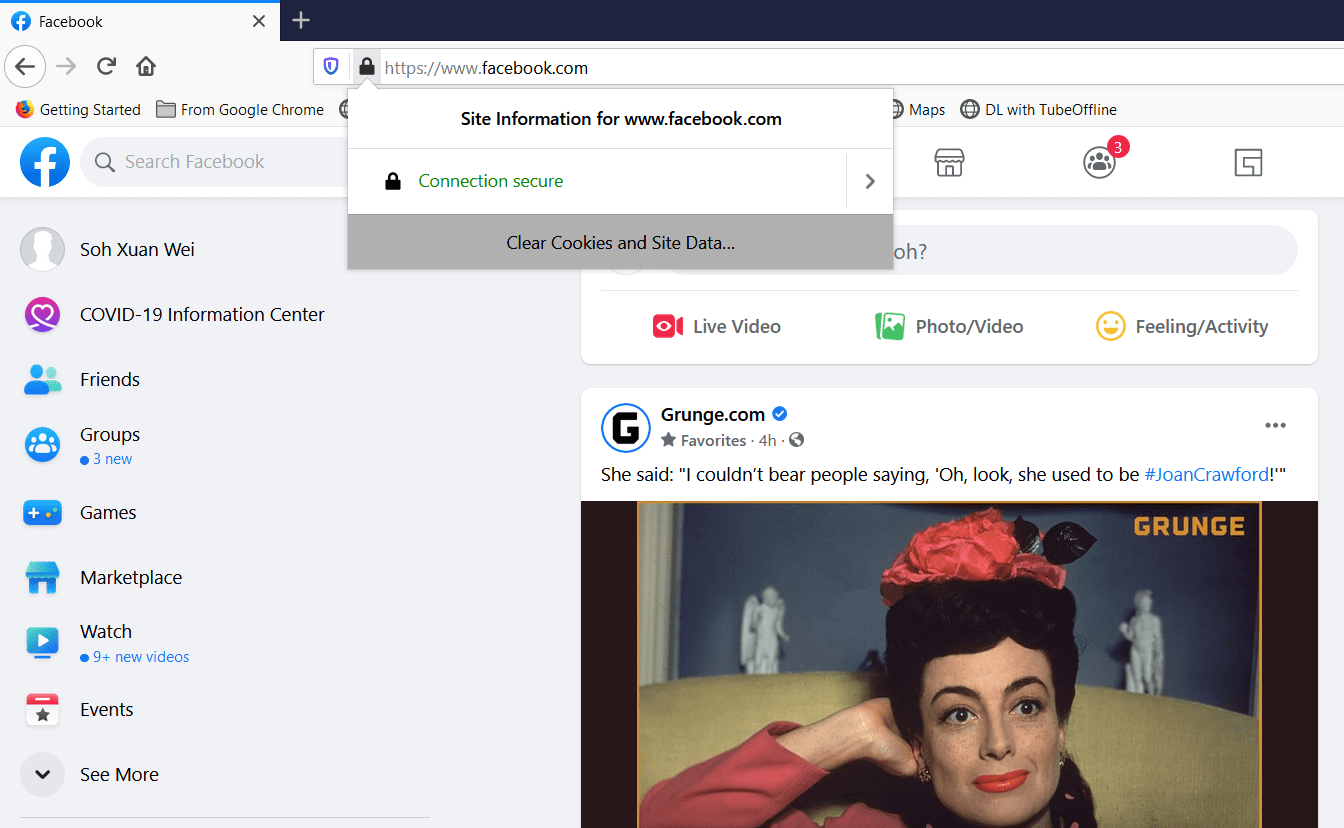Click the 3 new text under Groups
The height and width of the screenshot is (828, 1344).
112,459
